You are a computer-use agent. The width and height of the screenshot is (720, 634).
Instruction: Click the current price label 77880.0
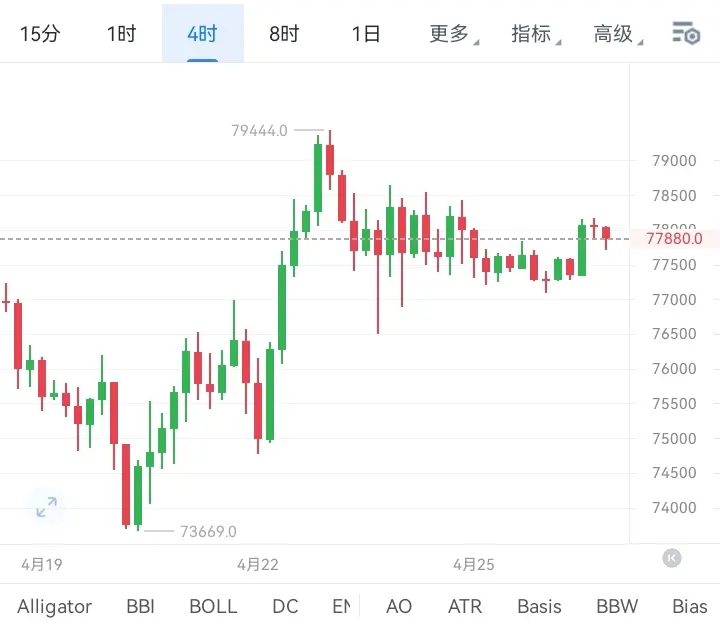click(674, 239)
